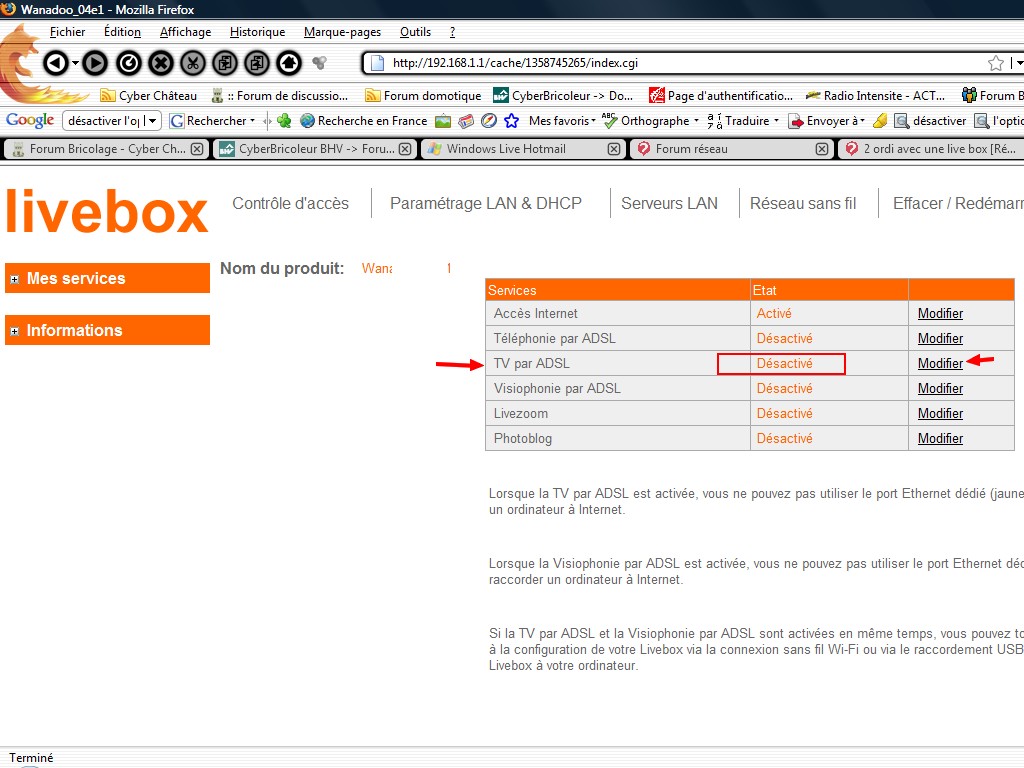
Task: Open the address bar history dropdown
Action: click(1019, 63)
